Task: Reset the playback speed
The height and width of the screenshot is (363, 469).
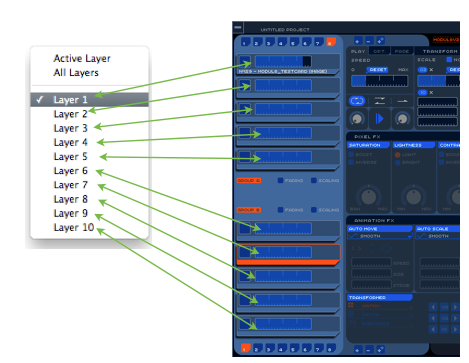Action: point(378,70)
